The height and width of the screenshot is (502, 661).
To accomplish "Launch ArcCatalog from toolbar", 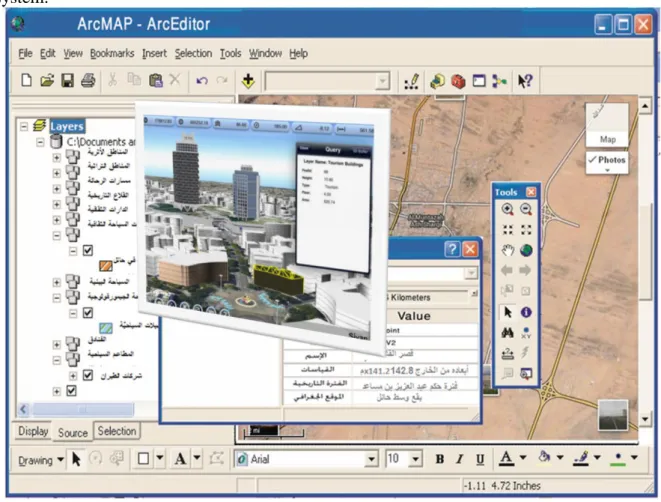I will click(437, 81).
